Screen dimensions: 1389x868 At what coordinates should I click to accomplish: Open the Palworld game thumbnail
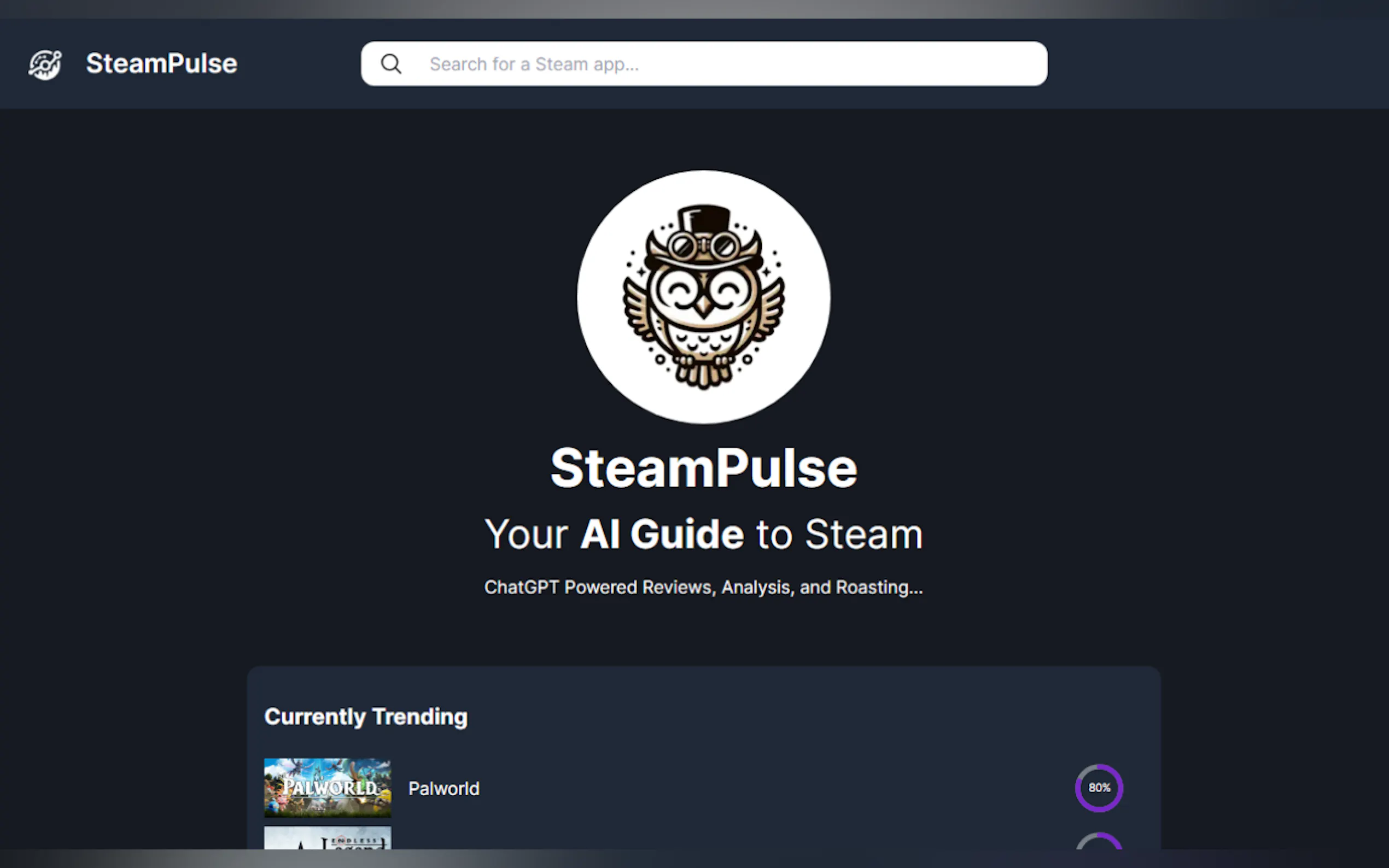pos(328,788)
